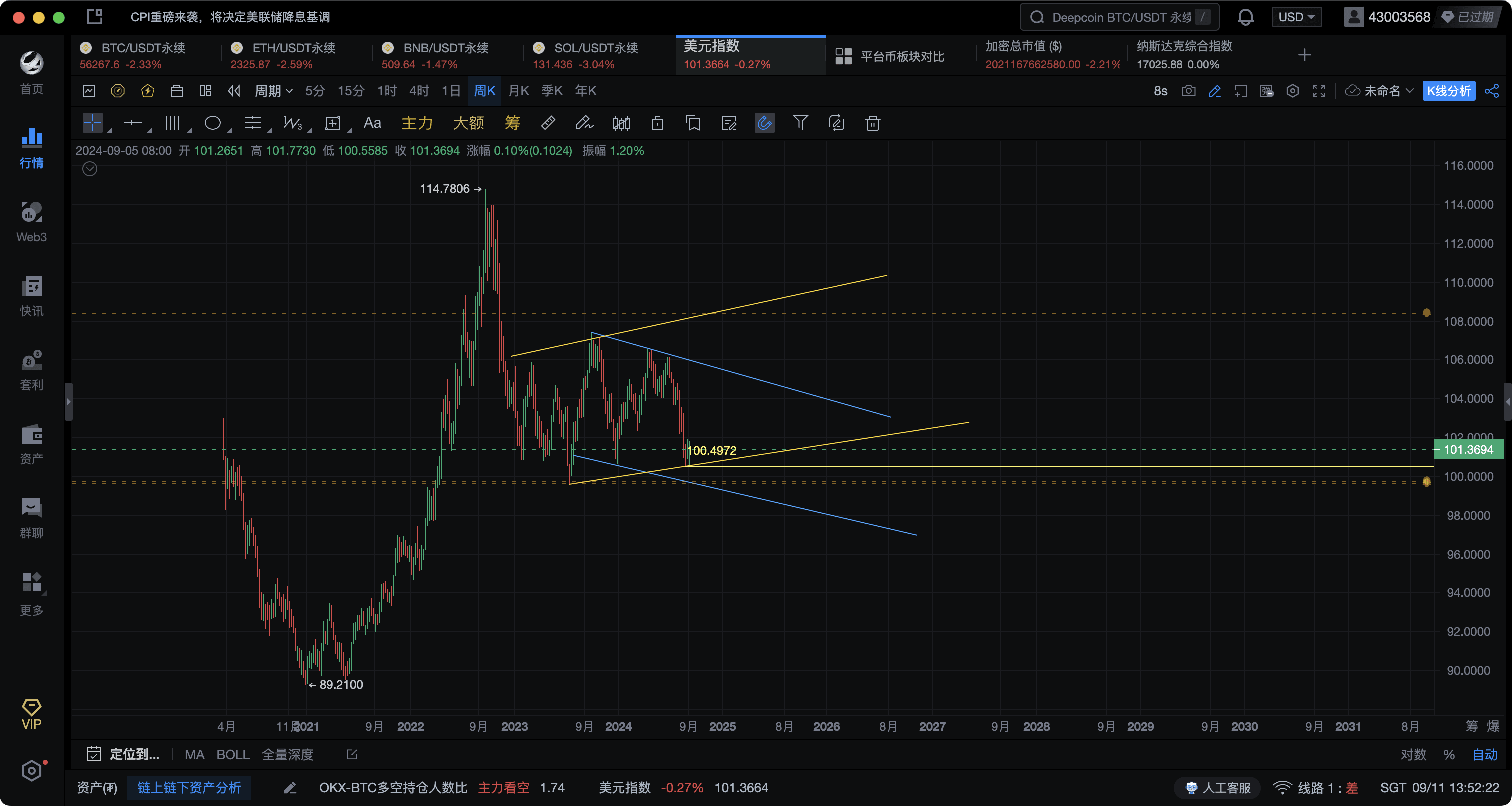Click the share icon beside K线分析
This screenshot has width=1512, height=806.
(1492, 91)
